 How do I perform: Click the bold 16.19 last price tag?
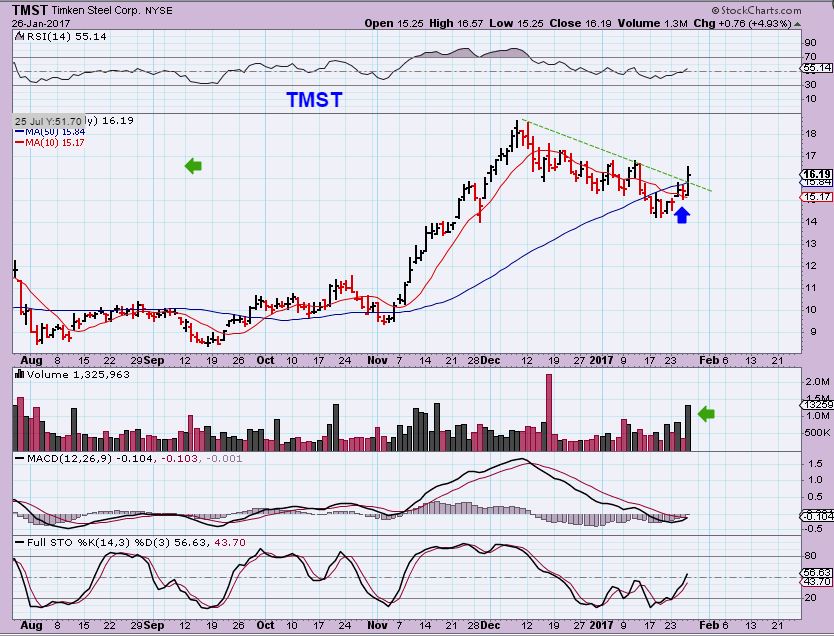[x=817, y=174]
